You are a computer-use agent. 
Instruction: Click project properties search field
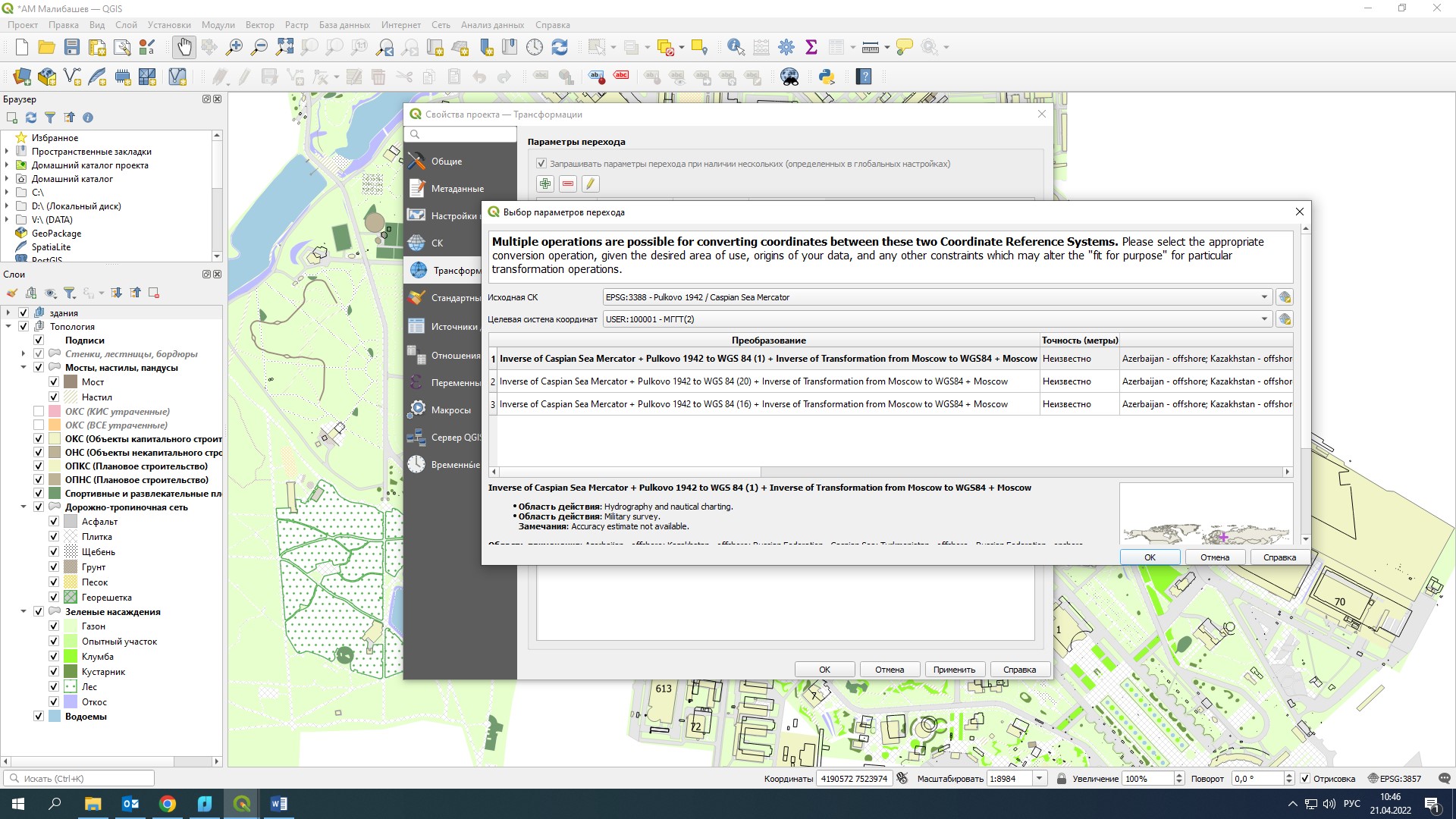(461, 134)
